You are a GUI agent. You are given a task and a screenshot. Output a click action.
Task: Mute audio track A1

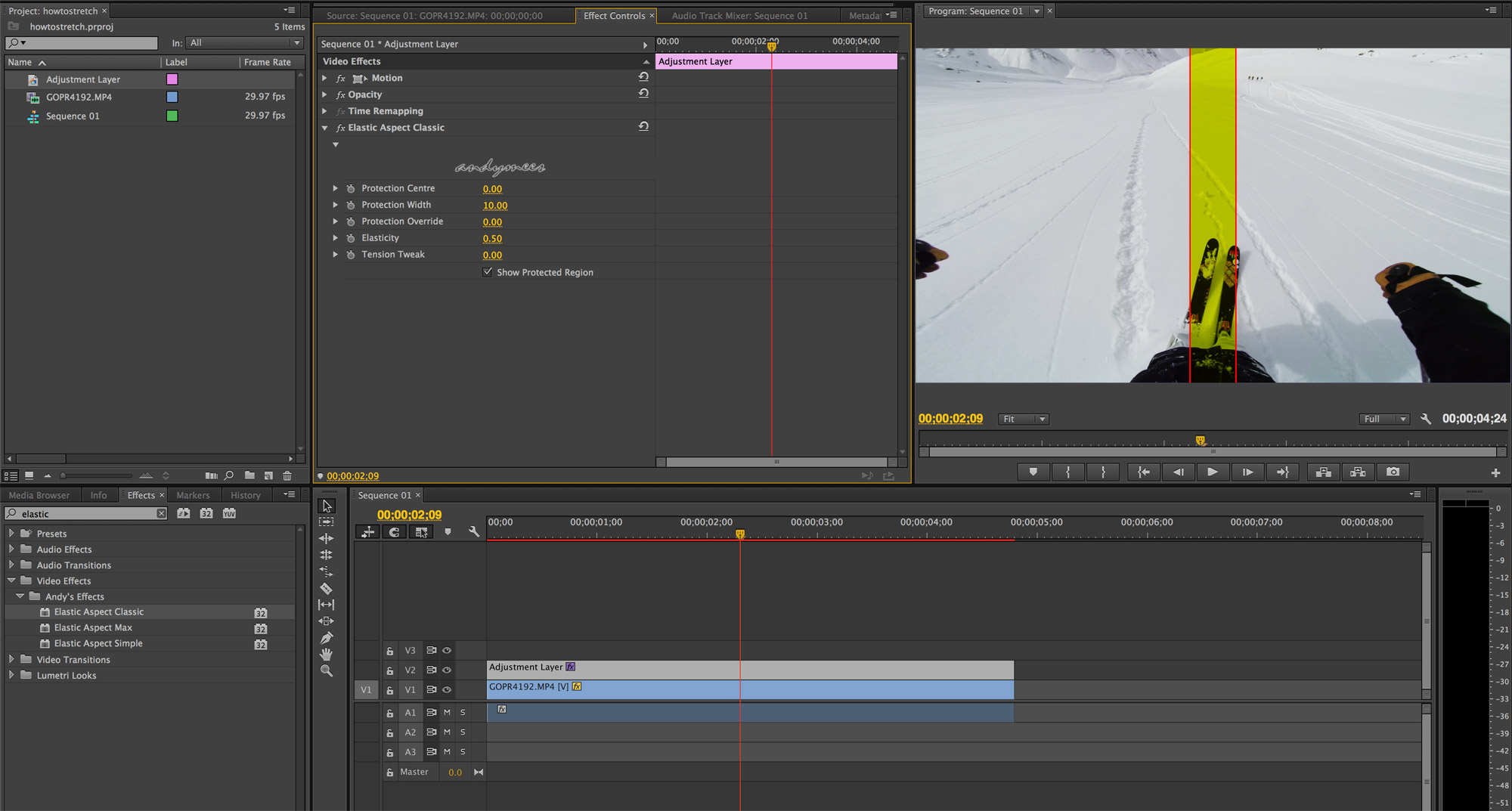pyautogui.click(x=447, y=712)
